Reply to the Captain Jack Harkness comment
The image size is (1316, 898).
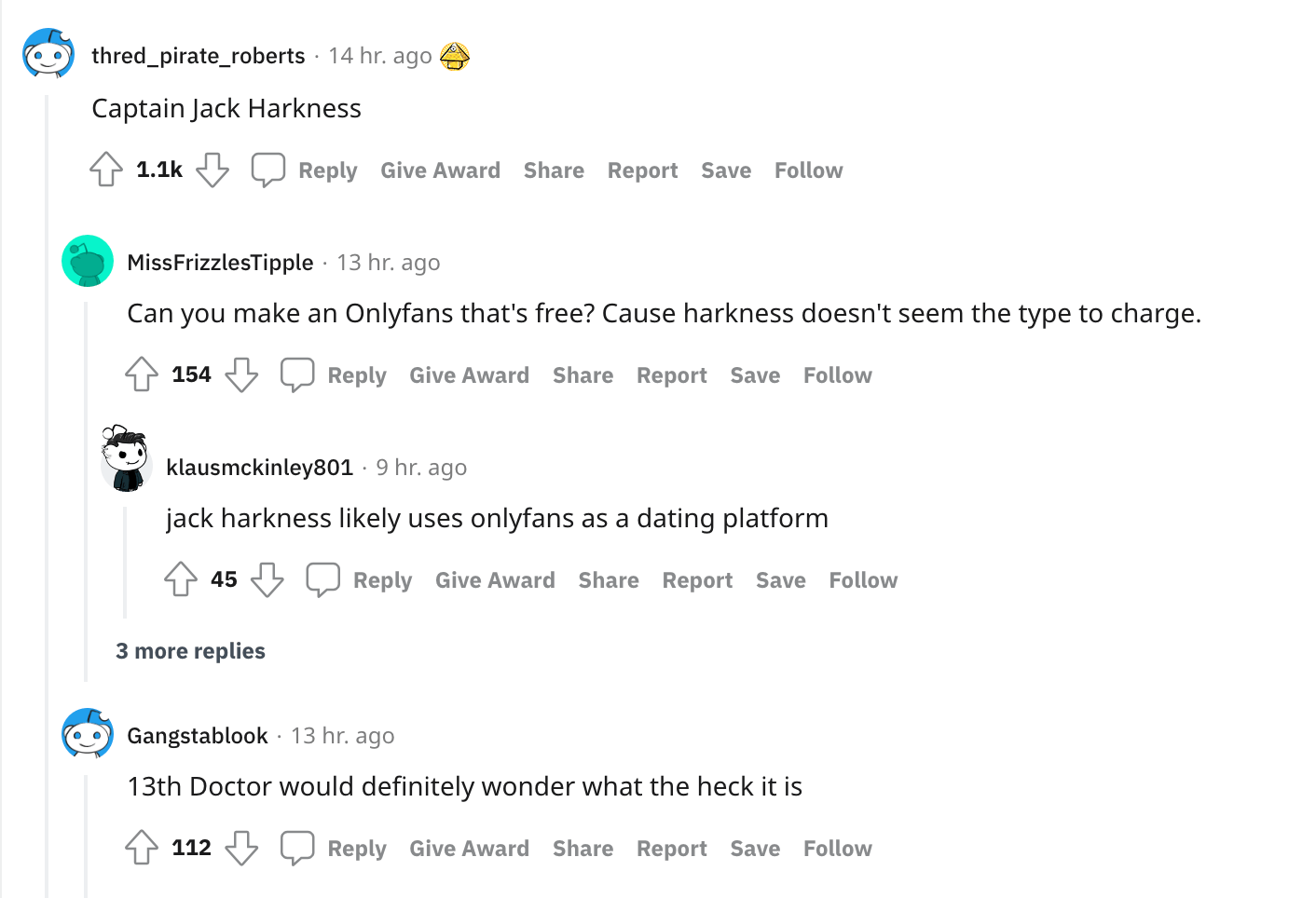tap(327, 170)
